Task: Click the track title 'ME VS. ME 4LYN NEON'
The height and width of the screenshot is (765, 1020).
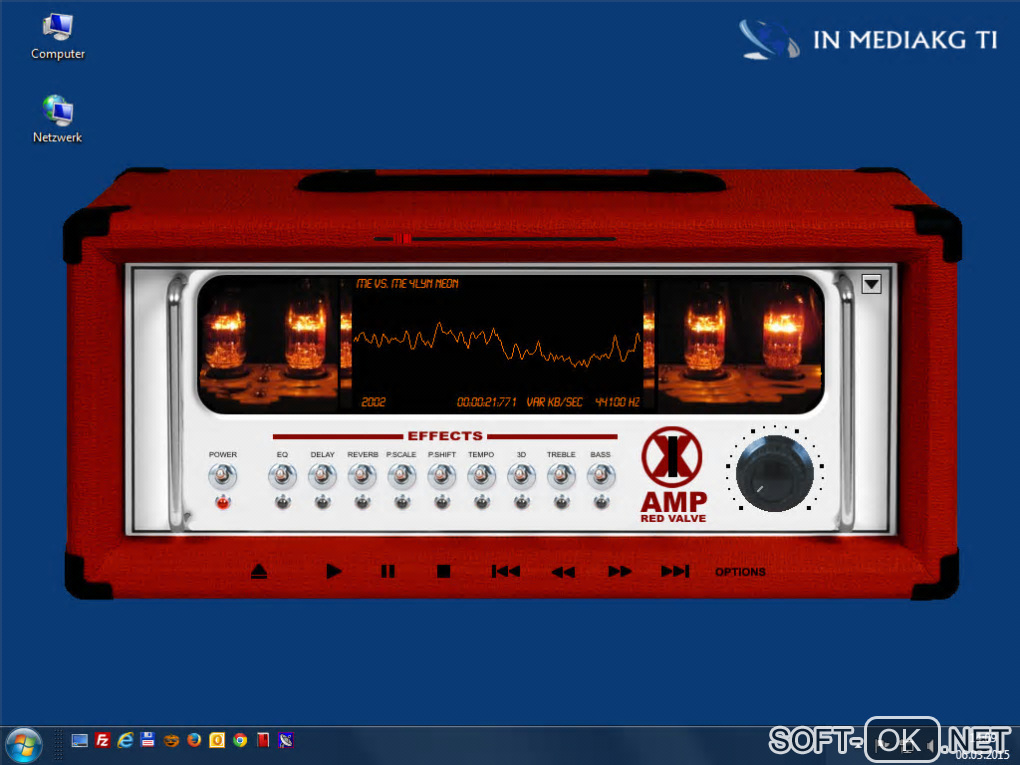Action: coord(407,284)
